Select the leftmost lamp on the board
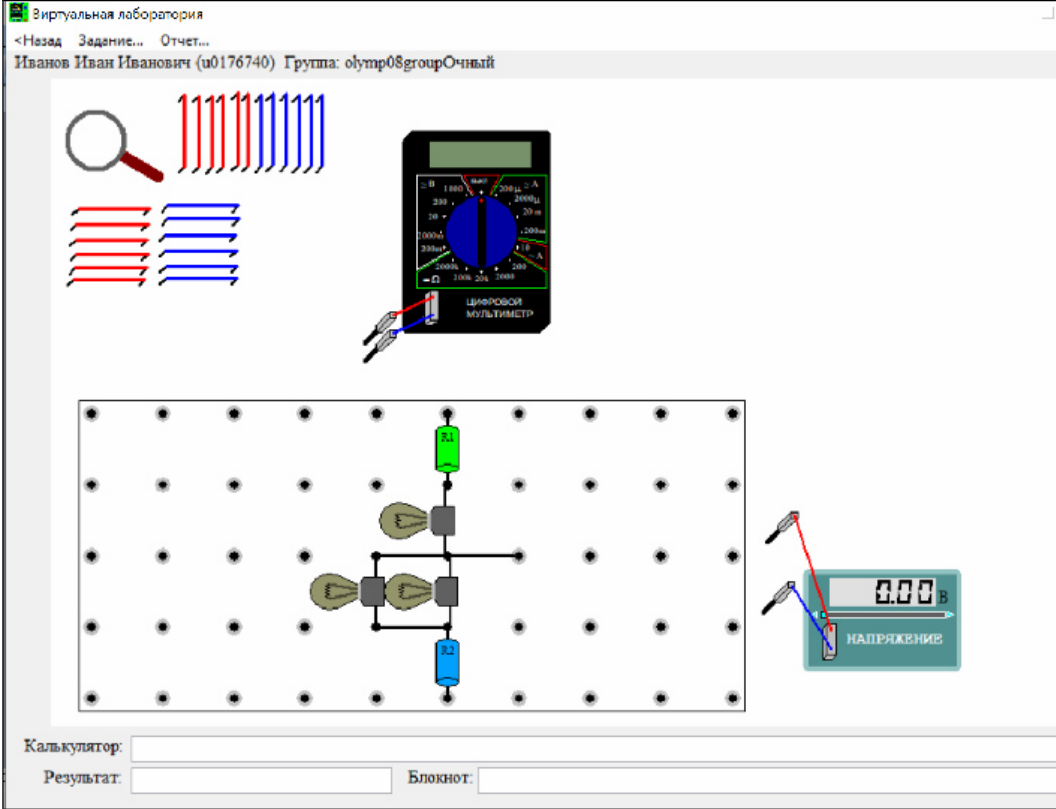Image resolution: width=1056 pixels, height=809 pixels. pyautogui.click(x=347, y=591)
